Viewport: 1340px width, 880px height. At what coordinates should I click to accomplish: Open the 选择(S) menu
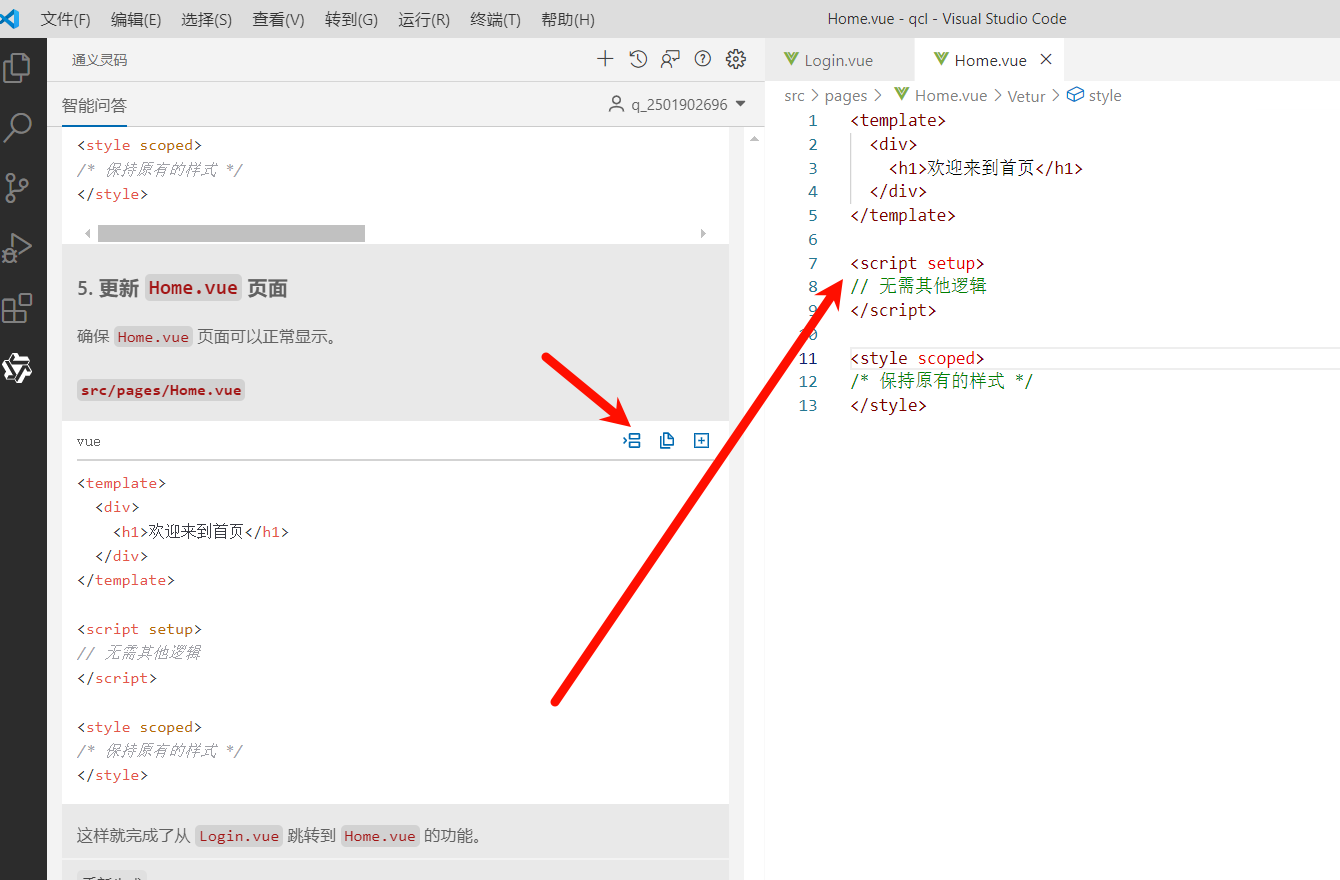pyautogui.click(x=207, y=19)
